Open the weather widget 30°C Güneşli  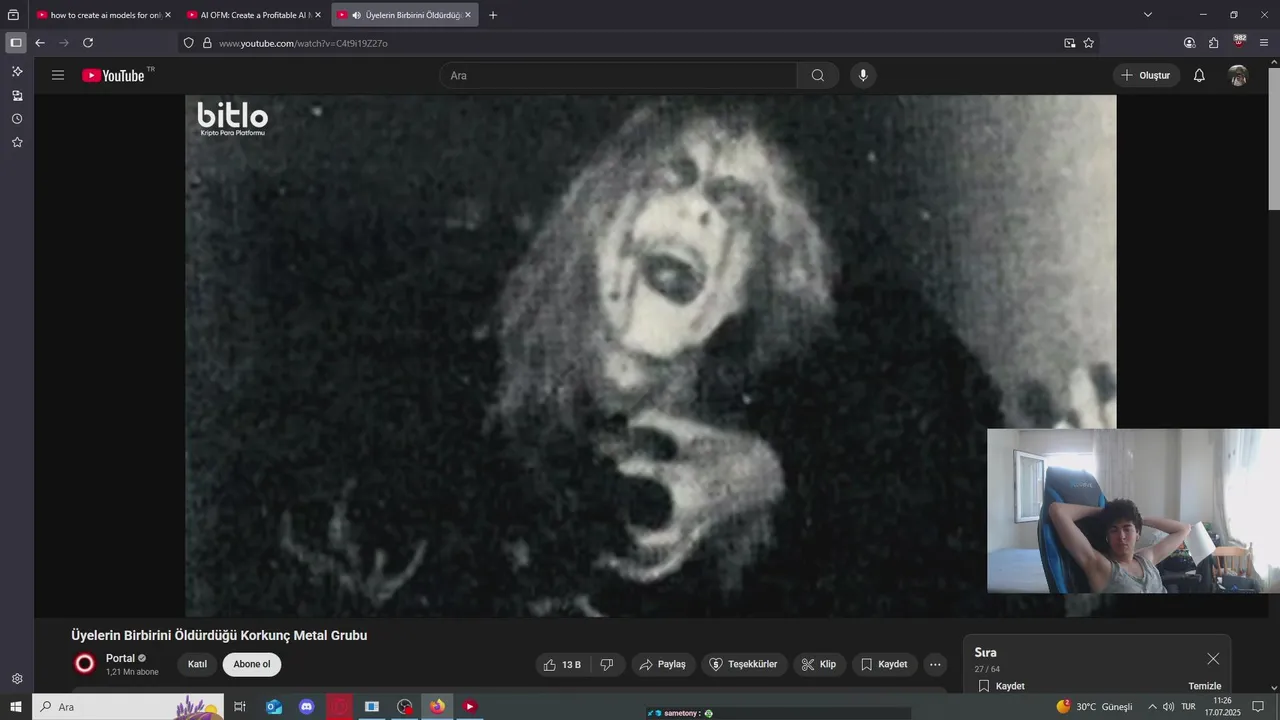click(x=1094, y=707)
